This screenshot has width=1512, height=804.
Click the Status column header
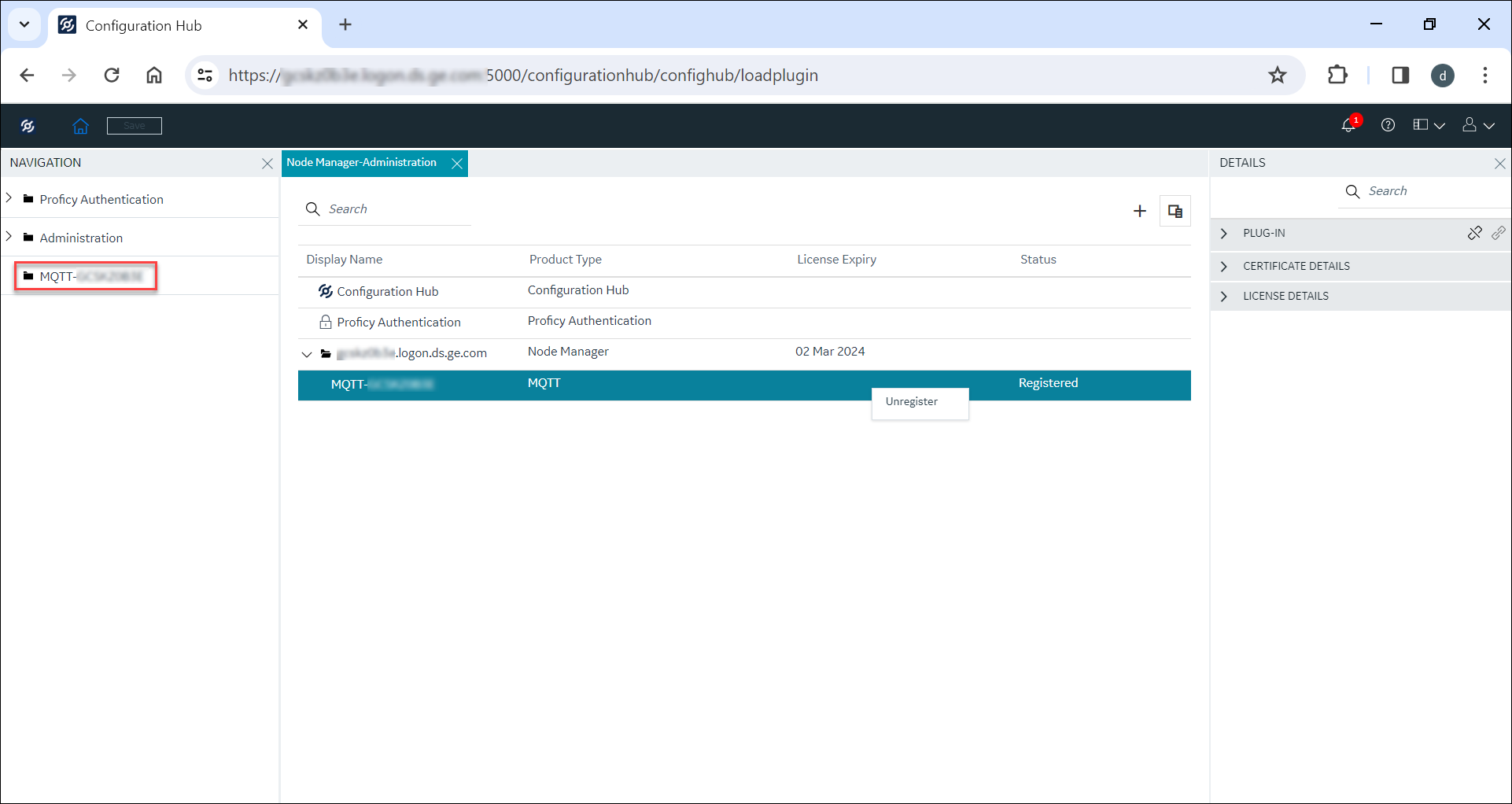pyautogui.click(x=1038, y=260)
